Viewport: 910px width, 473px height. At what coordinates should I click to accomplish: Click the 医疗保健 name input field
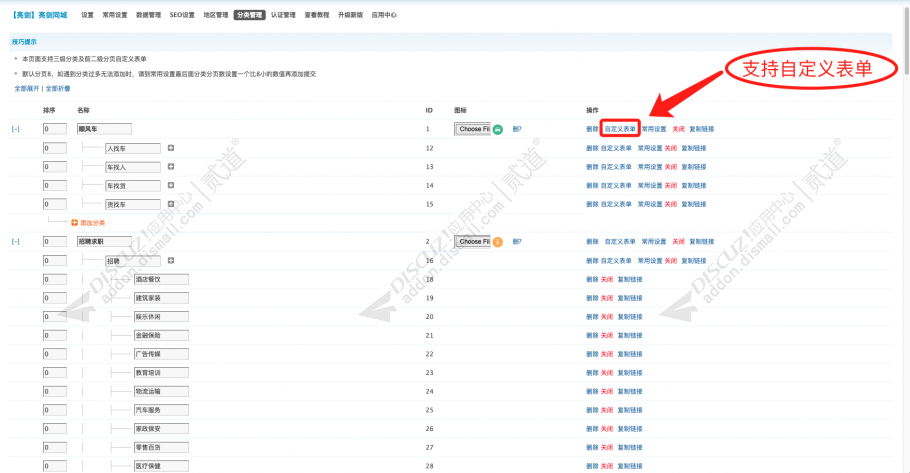[161, 466]
